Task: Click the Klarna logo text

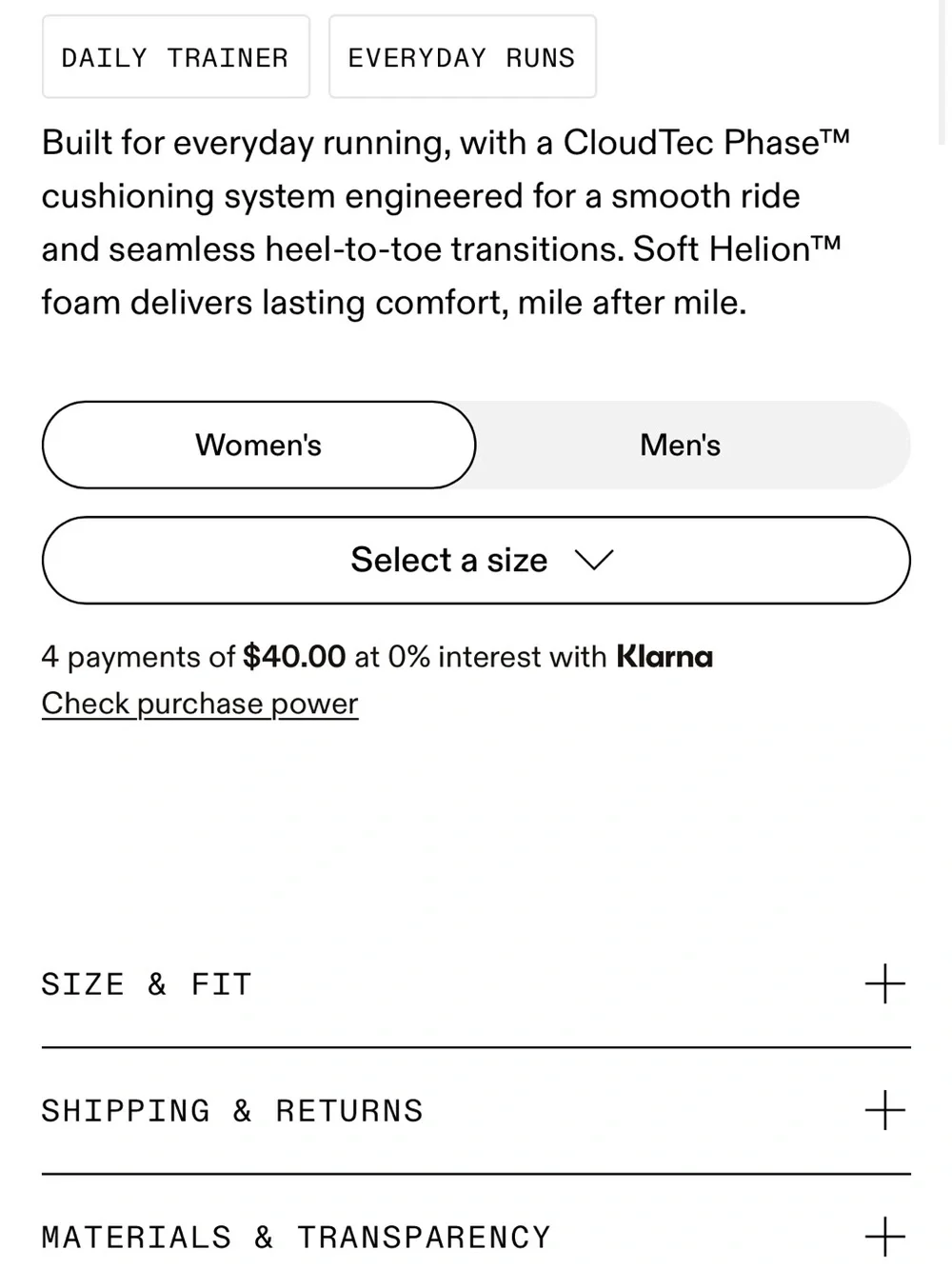Action: click(x=664, y=657)
